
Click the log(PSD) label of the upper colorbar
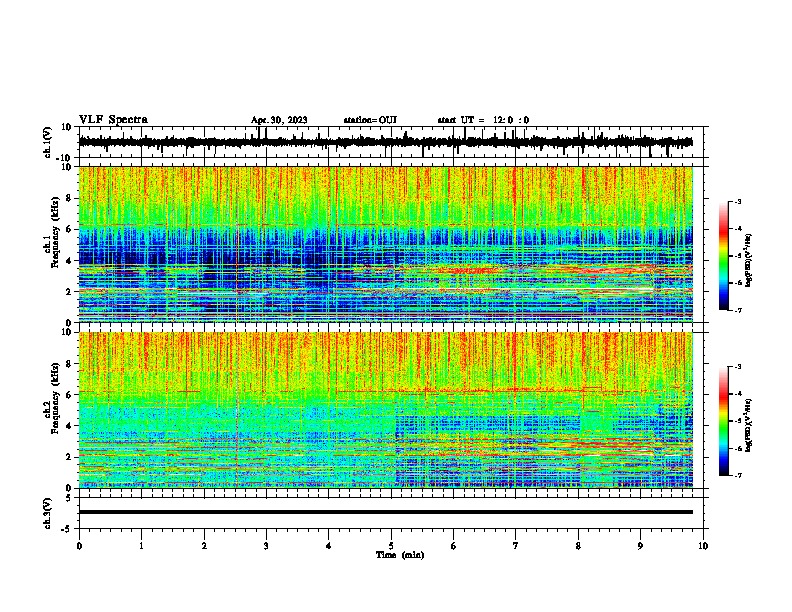(x=749, y=261)
